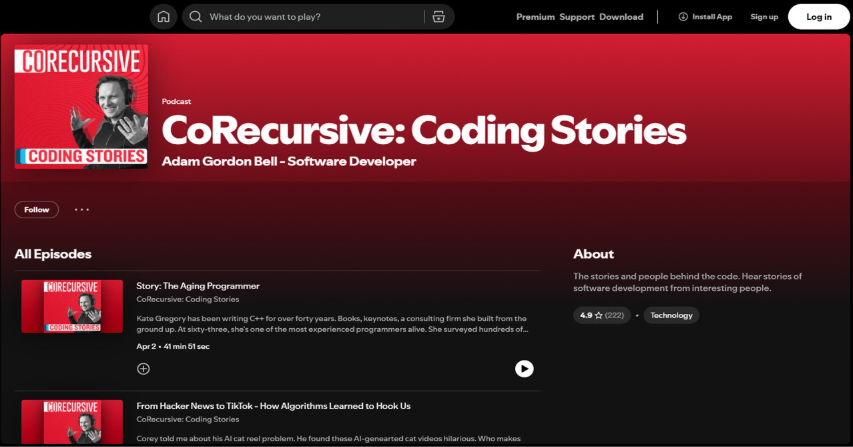Image resolution: width=853 pixels, height=447 pixels.
Task: Open the Support link
Action: coord(577,17)
